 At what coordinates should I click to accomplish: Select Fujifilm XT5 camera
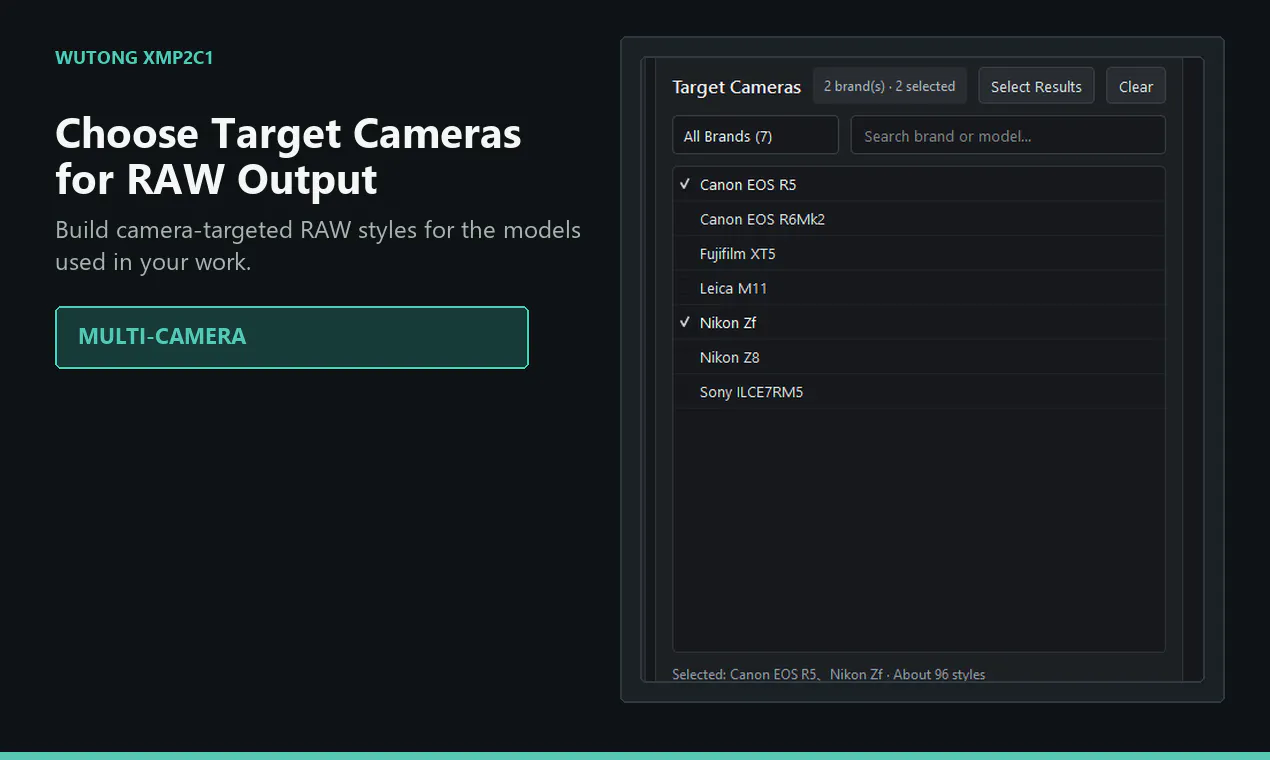[919, 254]
